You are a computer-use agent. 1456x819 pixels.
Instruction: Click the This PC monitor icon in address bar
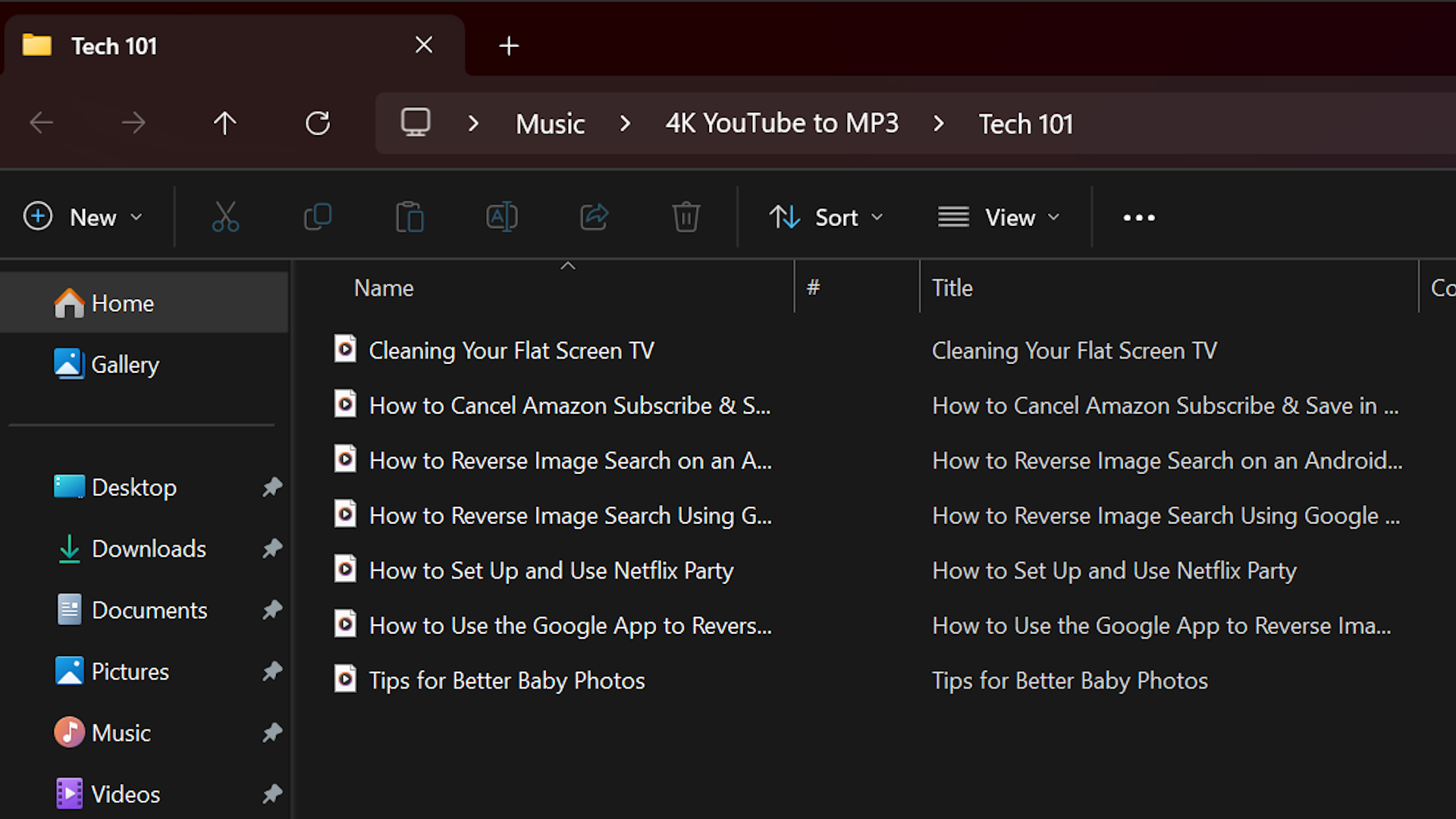pos(416,122)
